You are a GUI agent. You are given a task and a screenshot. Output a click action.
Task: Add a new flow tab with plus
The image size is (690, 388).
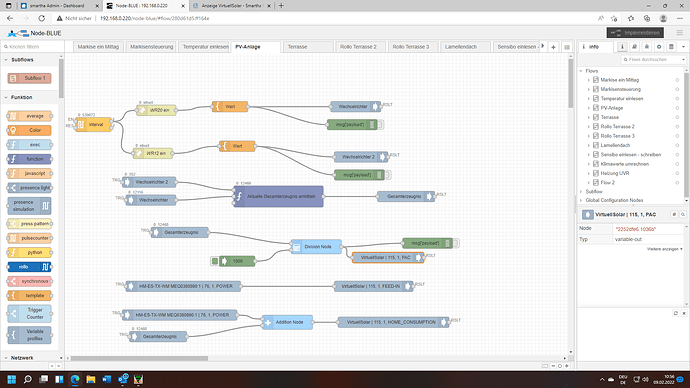pyautogui.click(x=554, y=47)
